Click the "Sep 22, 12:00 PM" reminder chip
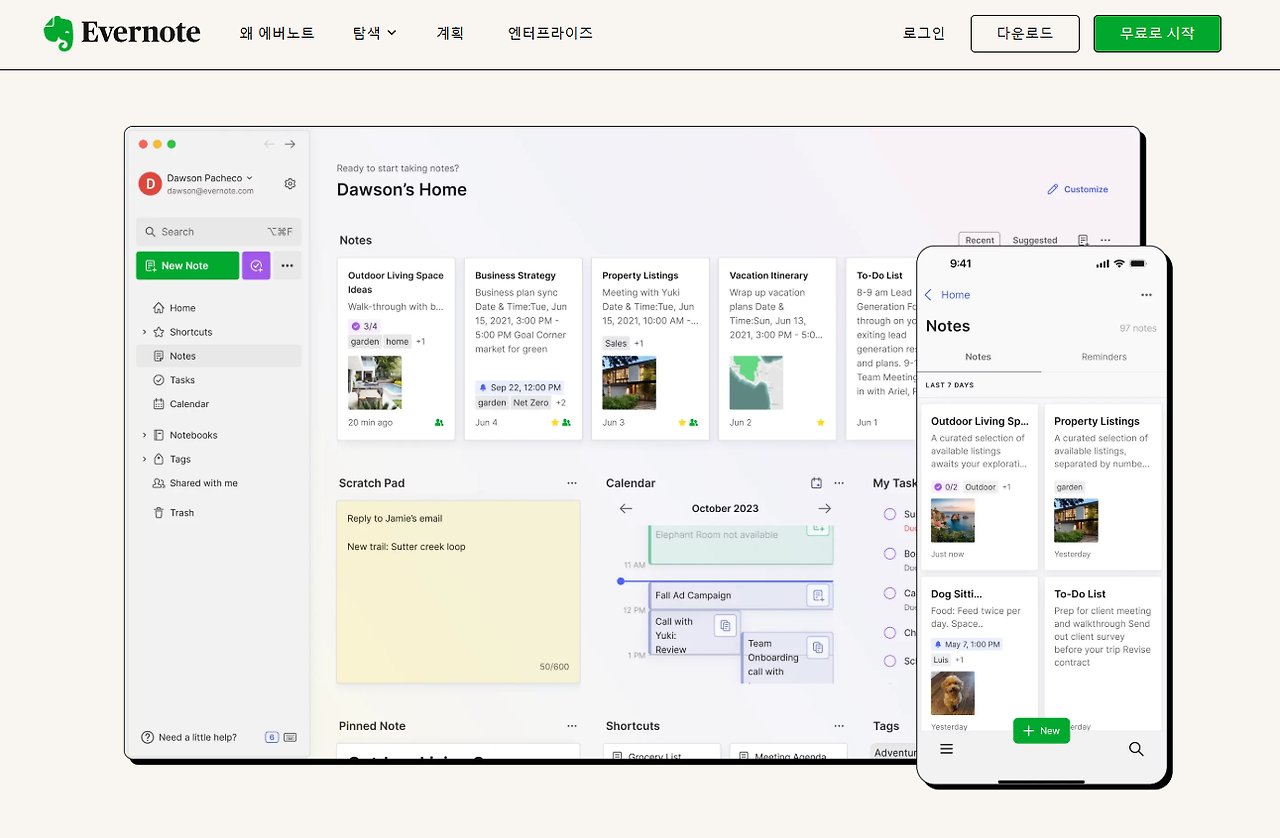Viewport: 1280px width, 838px height. [520, 387]
